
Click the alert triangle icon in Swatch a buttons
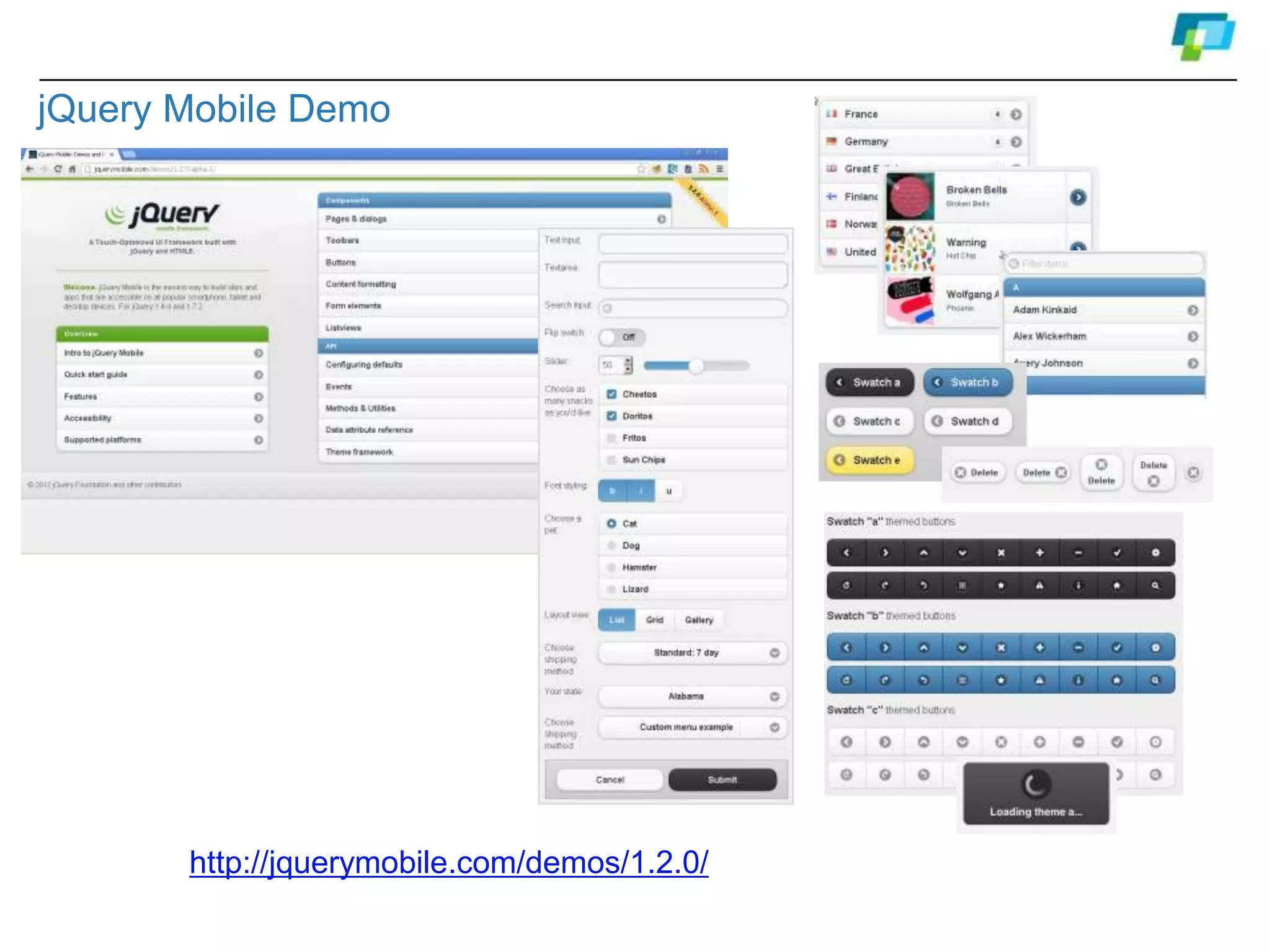tap(1039, 585)
